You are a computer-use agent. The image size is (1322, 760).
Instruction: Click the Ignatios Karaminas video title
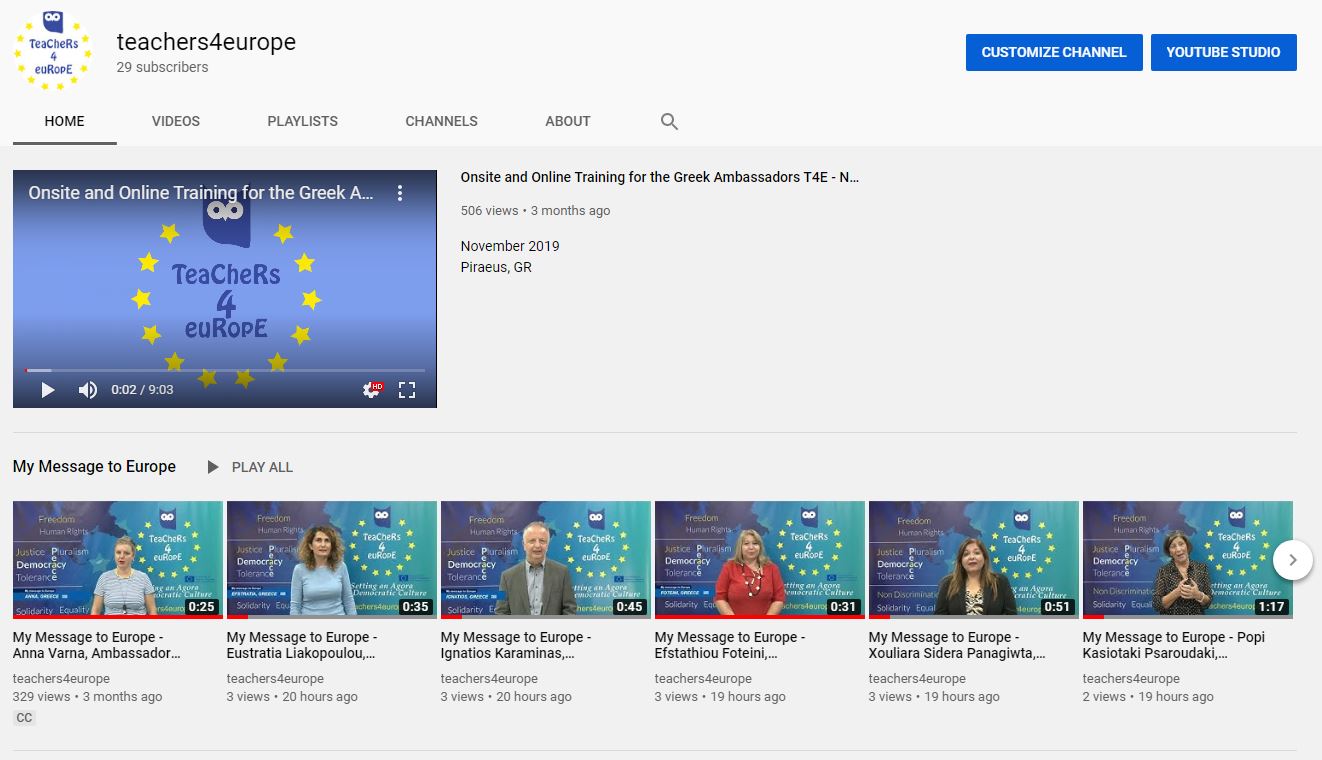point(516,645)
